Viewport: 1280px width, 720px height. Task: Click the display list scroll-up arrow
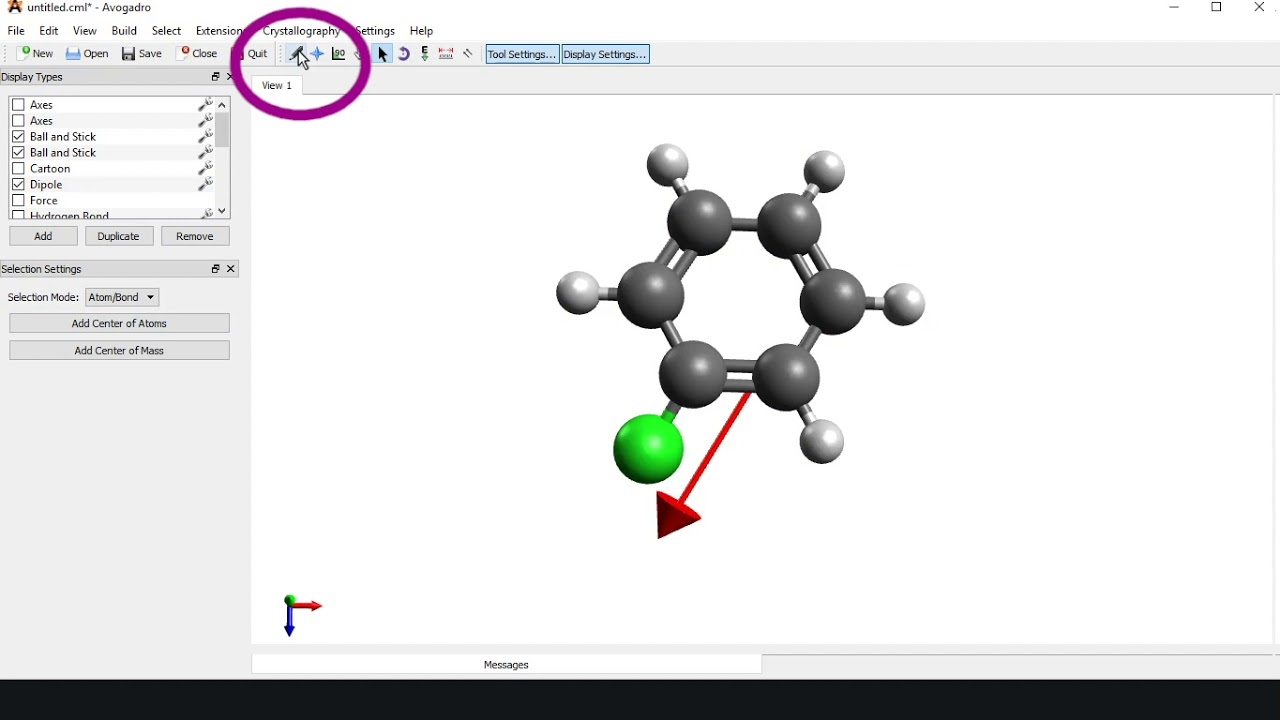click(x=222, y=104)
